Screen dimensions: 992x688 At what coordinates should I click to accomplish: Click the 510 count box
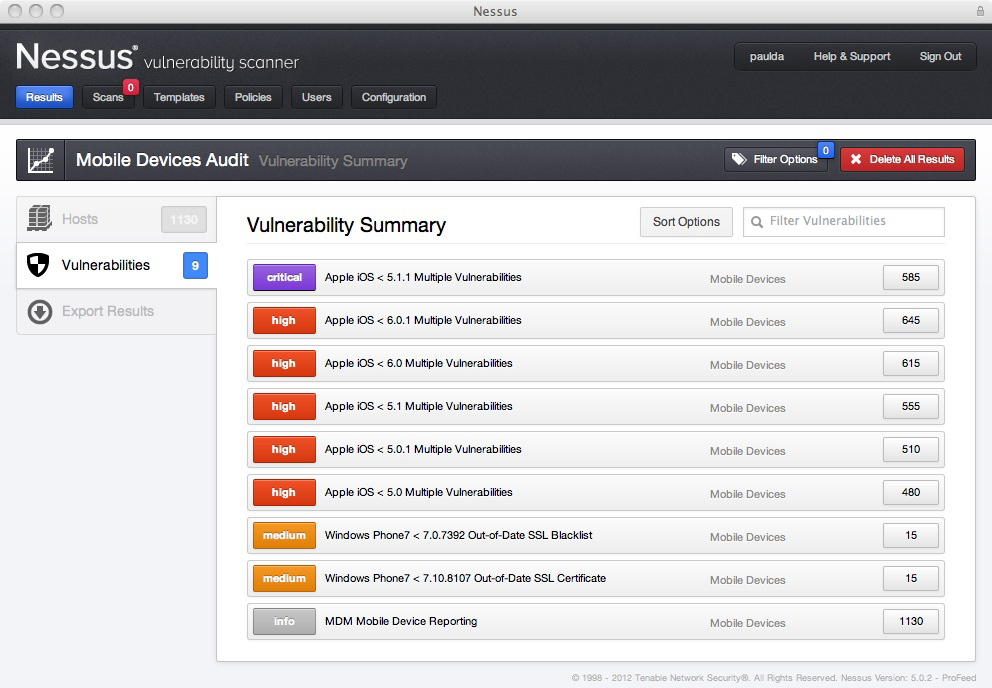coord(910,449)
